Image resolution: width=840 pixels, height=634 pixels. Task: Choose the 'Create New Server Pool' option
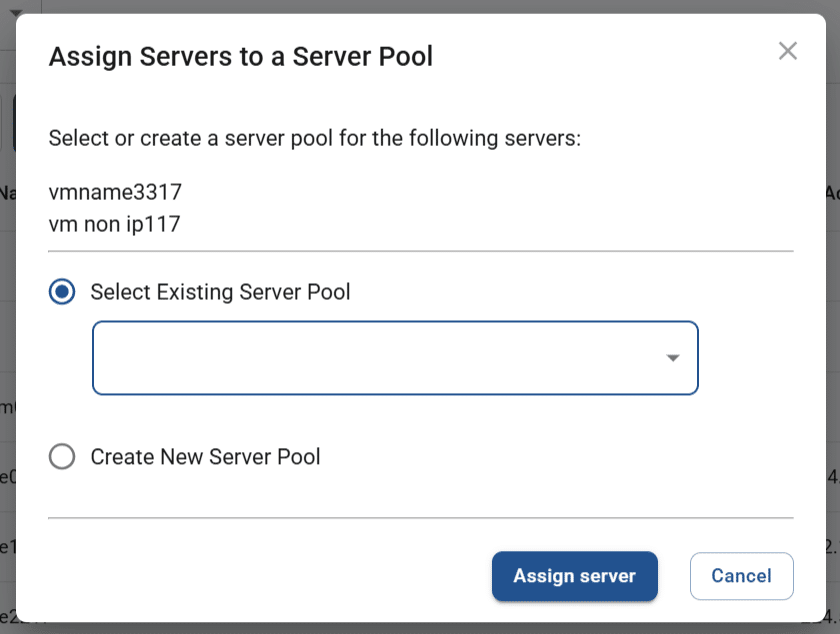click(60, 457)
